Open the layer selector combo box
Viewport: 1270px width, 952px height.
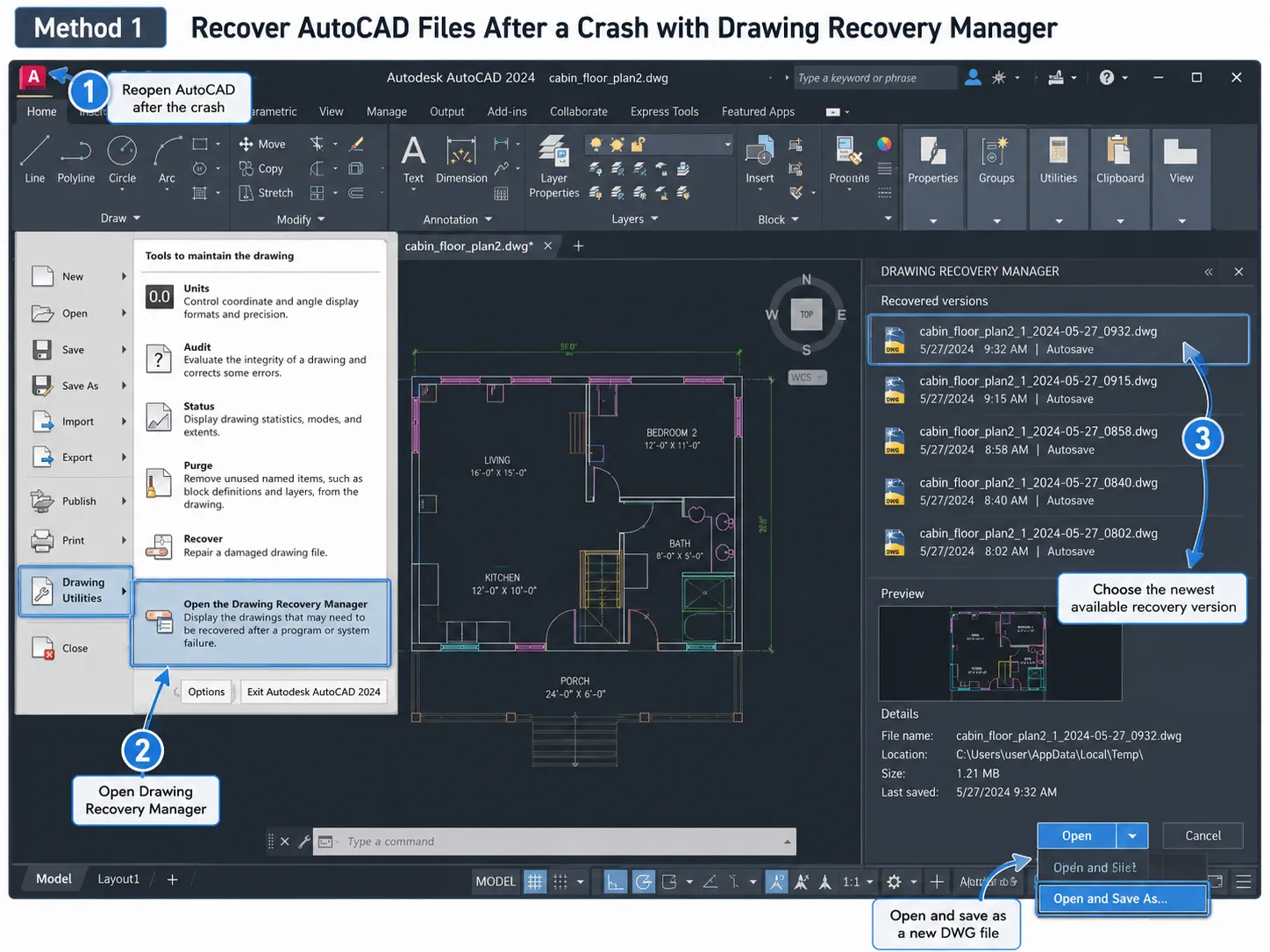(x=659, y=144)
